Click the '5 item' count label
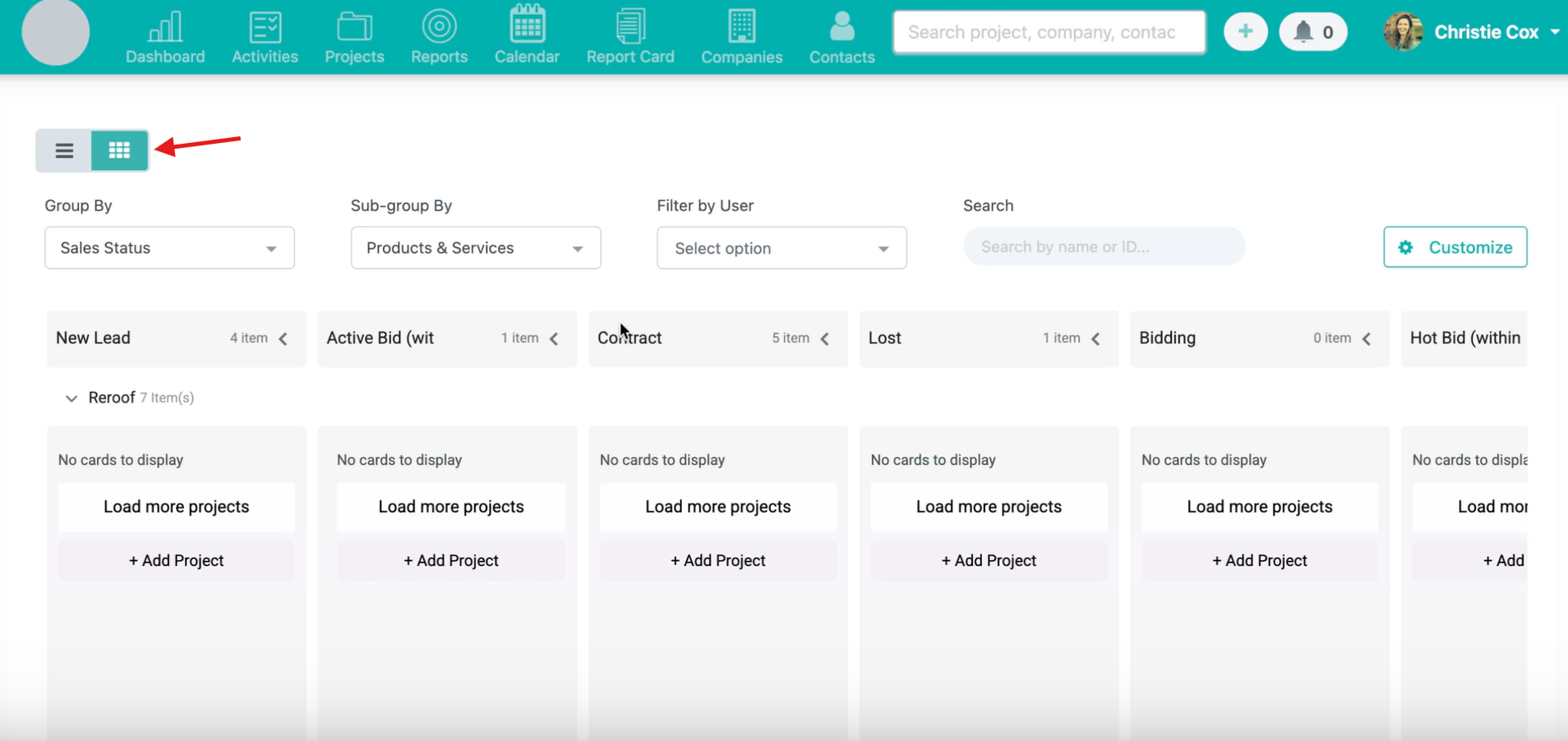Viewport: 1568px width, 741px height. pos(791,338)
